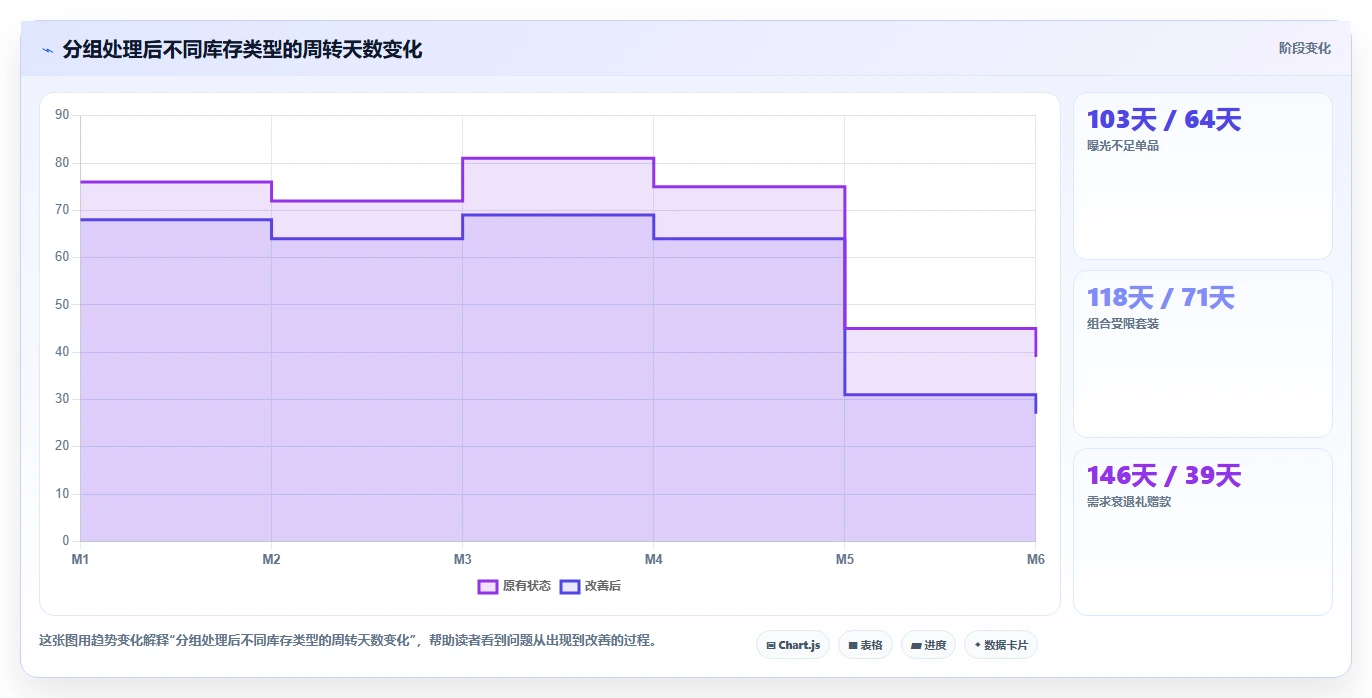Click the M4 x-axis label
The width and height of the screenshot is (1372, 698).
click(653, 559)
